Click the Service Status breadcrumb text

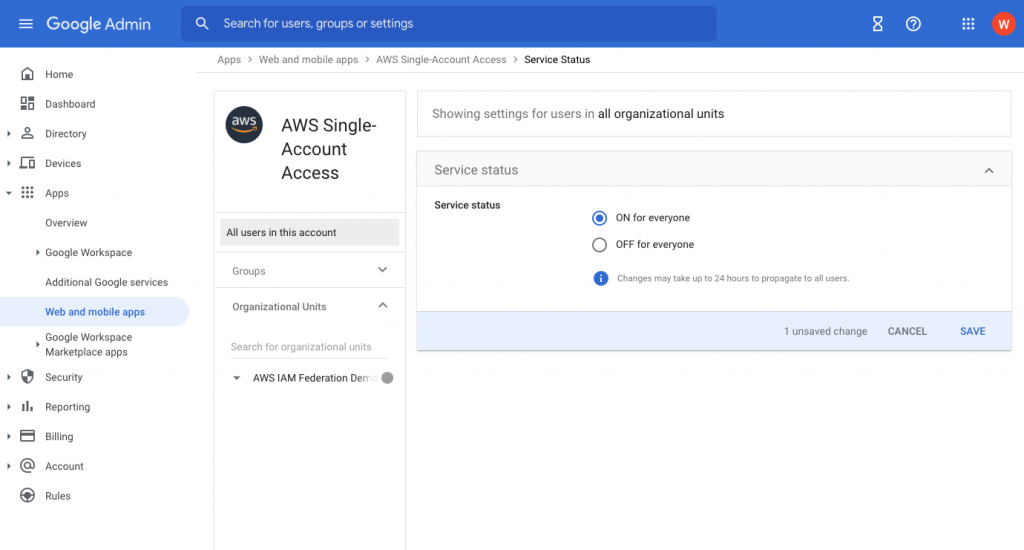click(557, 59)
